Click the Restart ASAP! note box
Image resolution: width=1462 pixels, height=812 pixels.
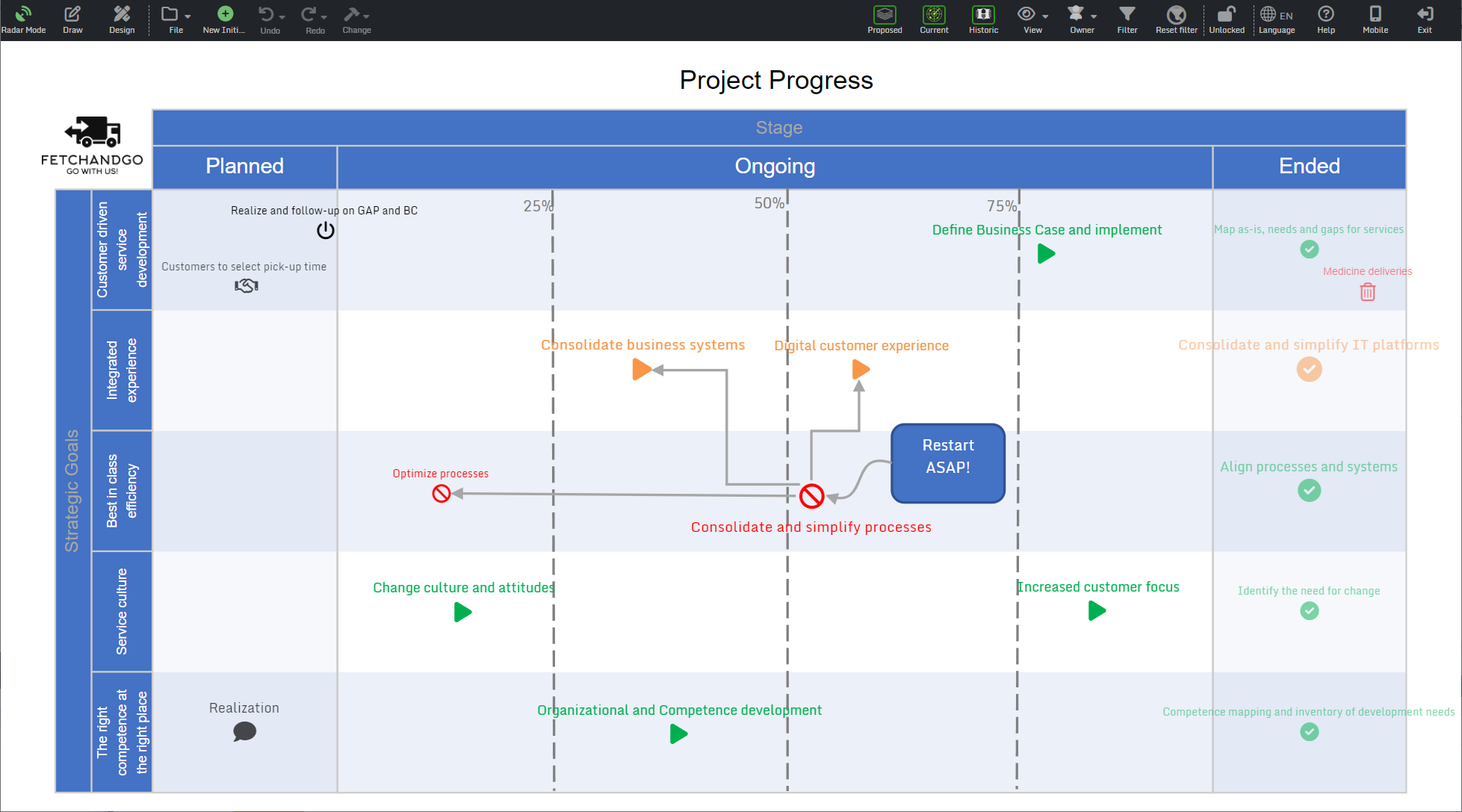tap(947, 463)
